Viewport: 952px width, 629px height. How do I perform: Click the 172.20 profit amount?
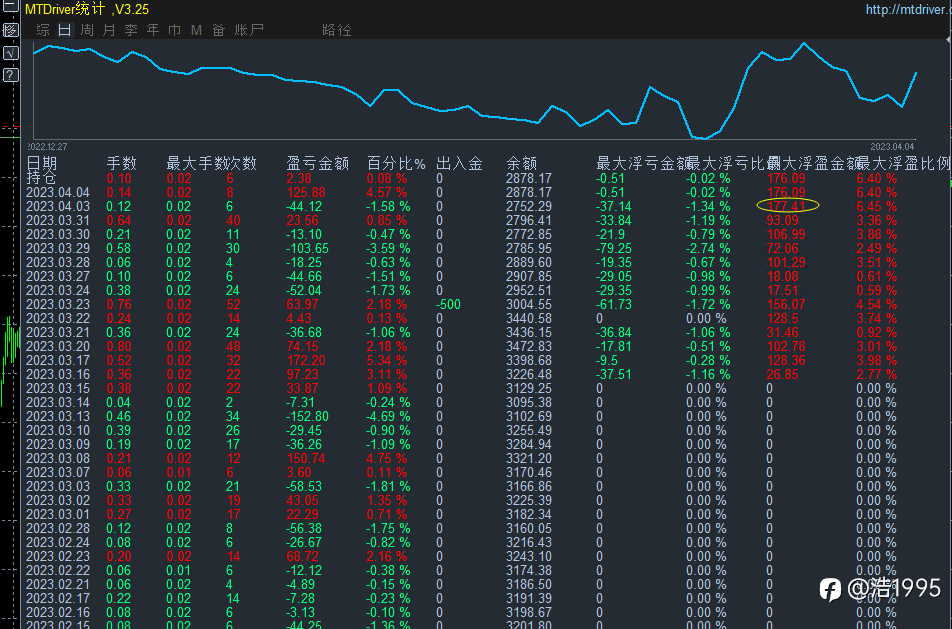[x=305, y=360]
